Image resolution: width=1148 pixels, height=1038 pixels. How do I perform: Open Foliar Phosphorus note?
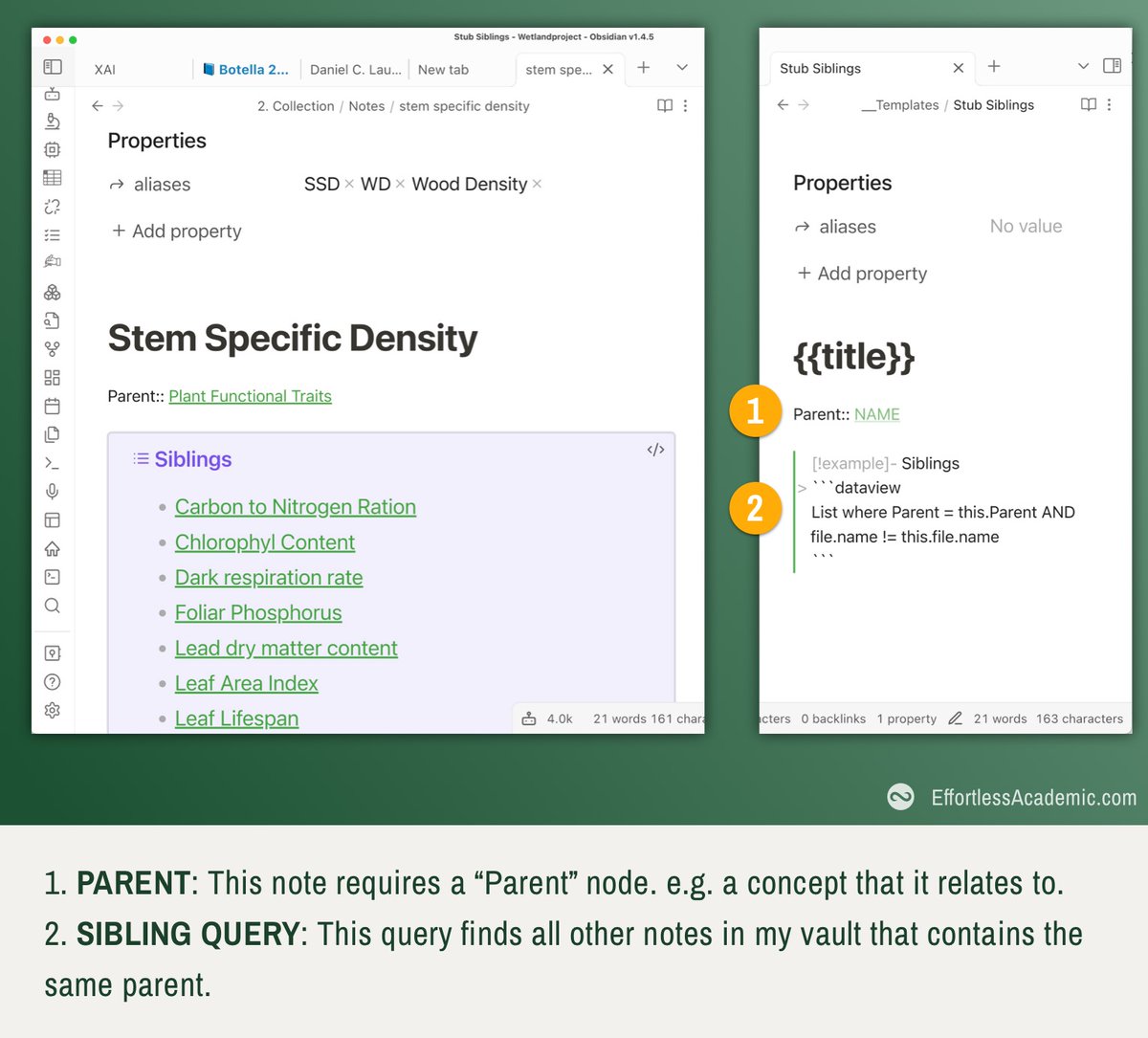258,613
